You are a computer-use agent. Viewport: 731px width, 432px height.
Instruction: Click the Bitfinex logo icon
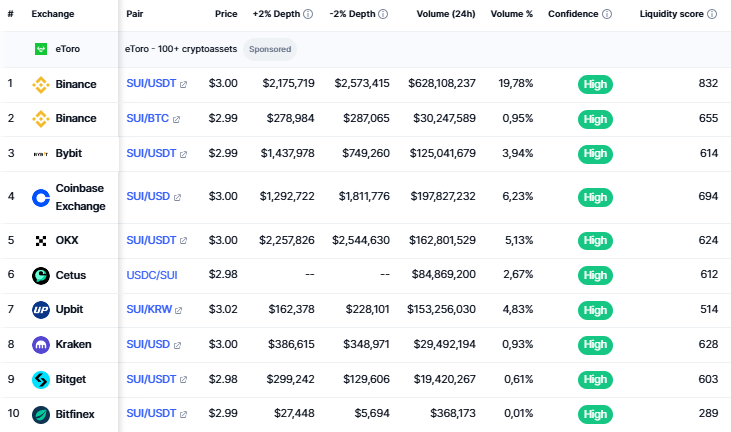click(41, 415)
